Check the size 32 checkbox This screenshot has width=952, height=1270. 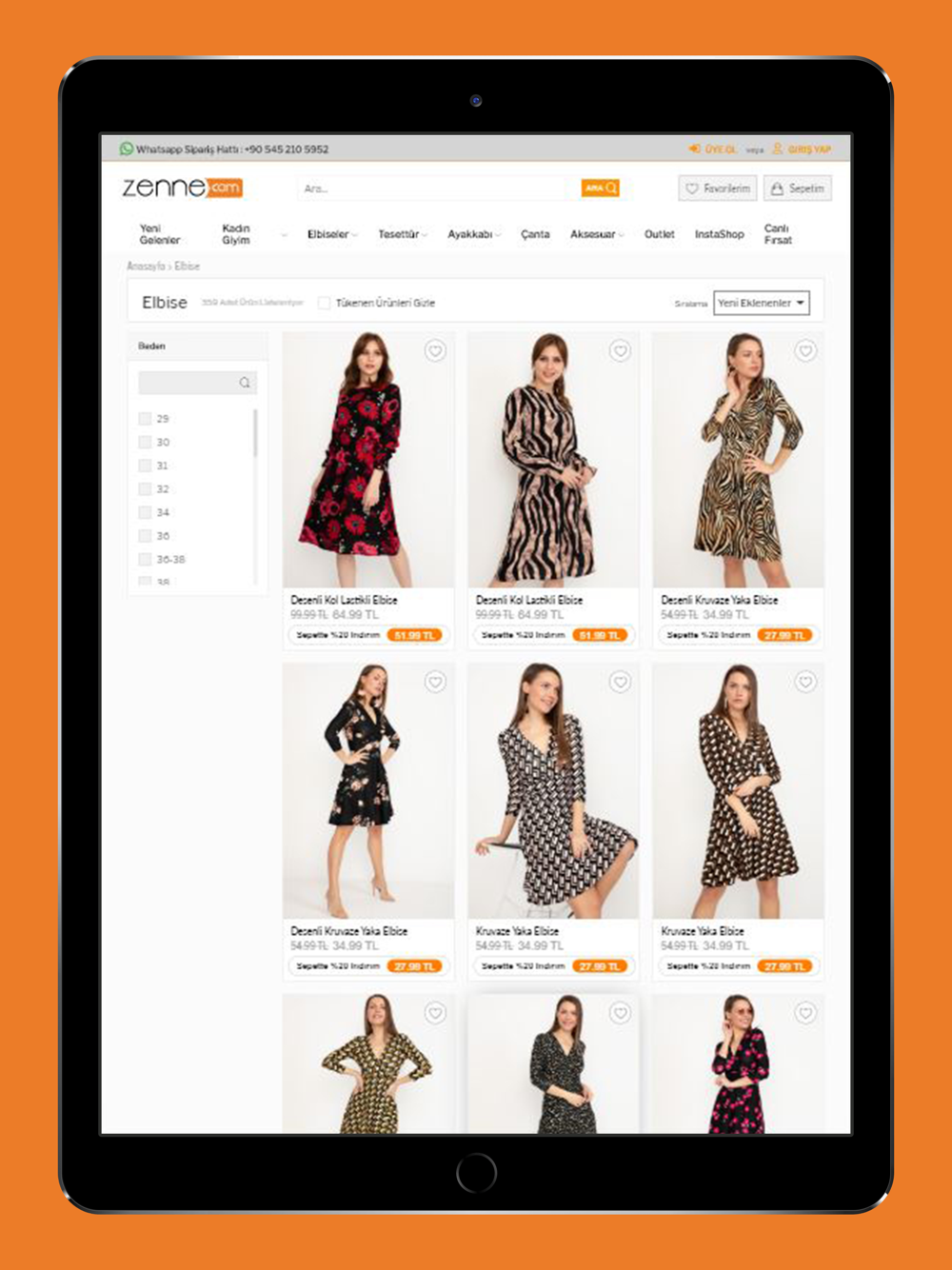click(145, 488)
